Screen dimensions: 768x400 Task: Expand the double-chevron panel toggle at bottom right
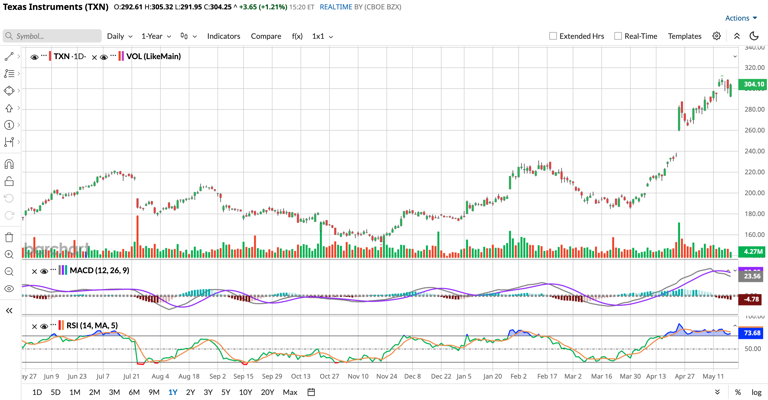(x=718, y=392)
